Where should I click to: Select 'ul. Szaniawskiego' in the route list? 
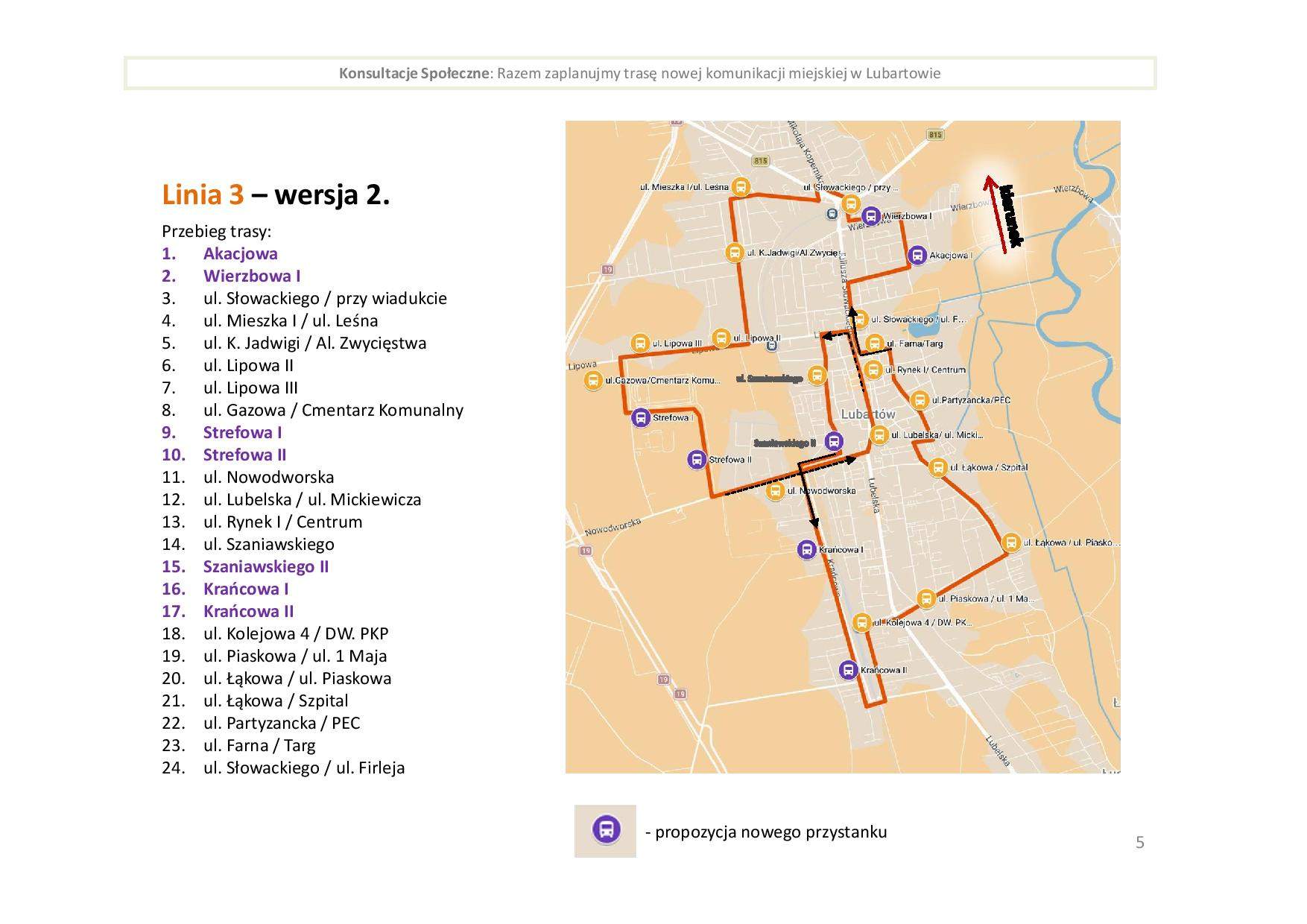[269, 545]
